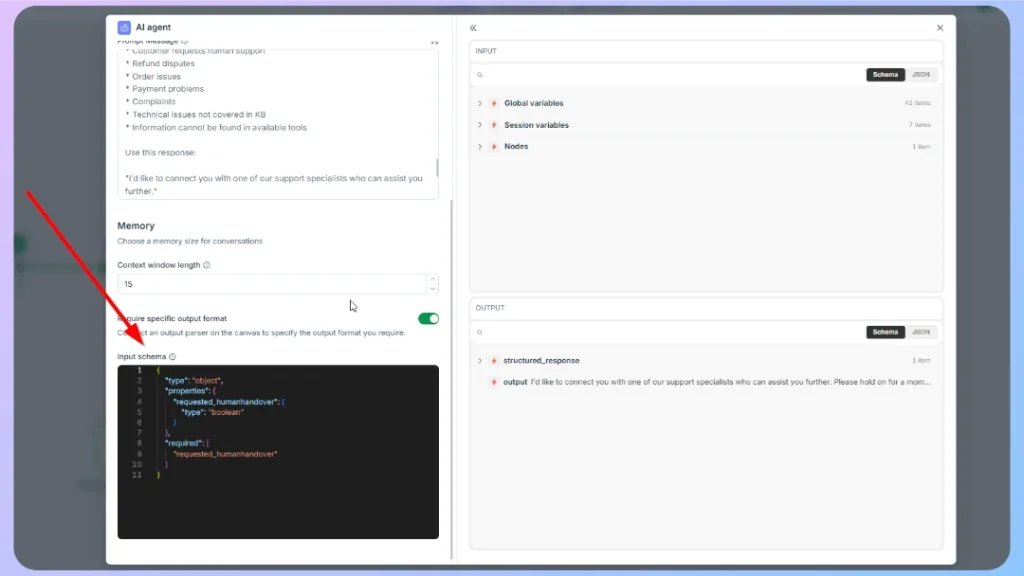Select the Global variables row
Screen dimensions: 1024x576
pyautogui.click(x=705, y=103)
